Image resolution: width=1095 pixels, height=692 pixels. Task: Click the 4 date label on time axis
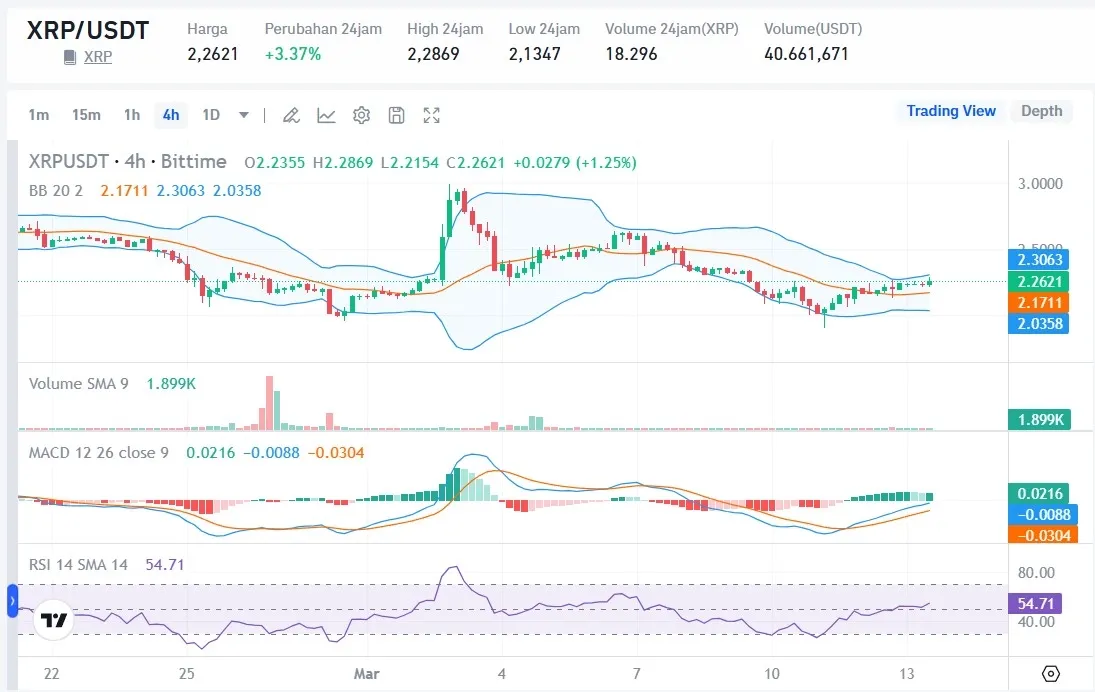point(501,674)
